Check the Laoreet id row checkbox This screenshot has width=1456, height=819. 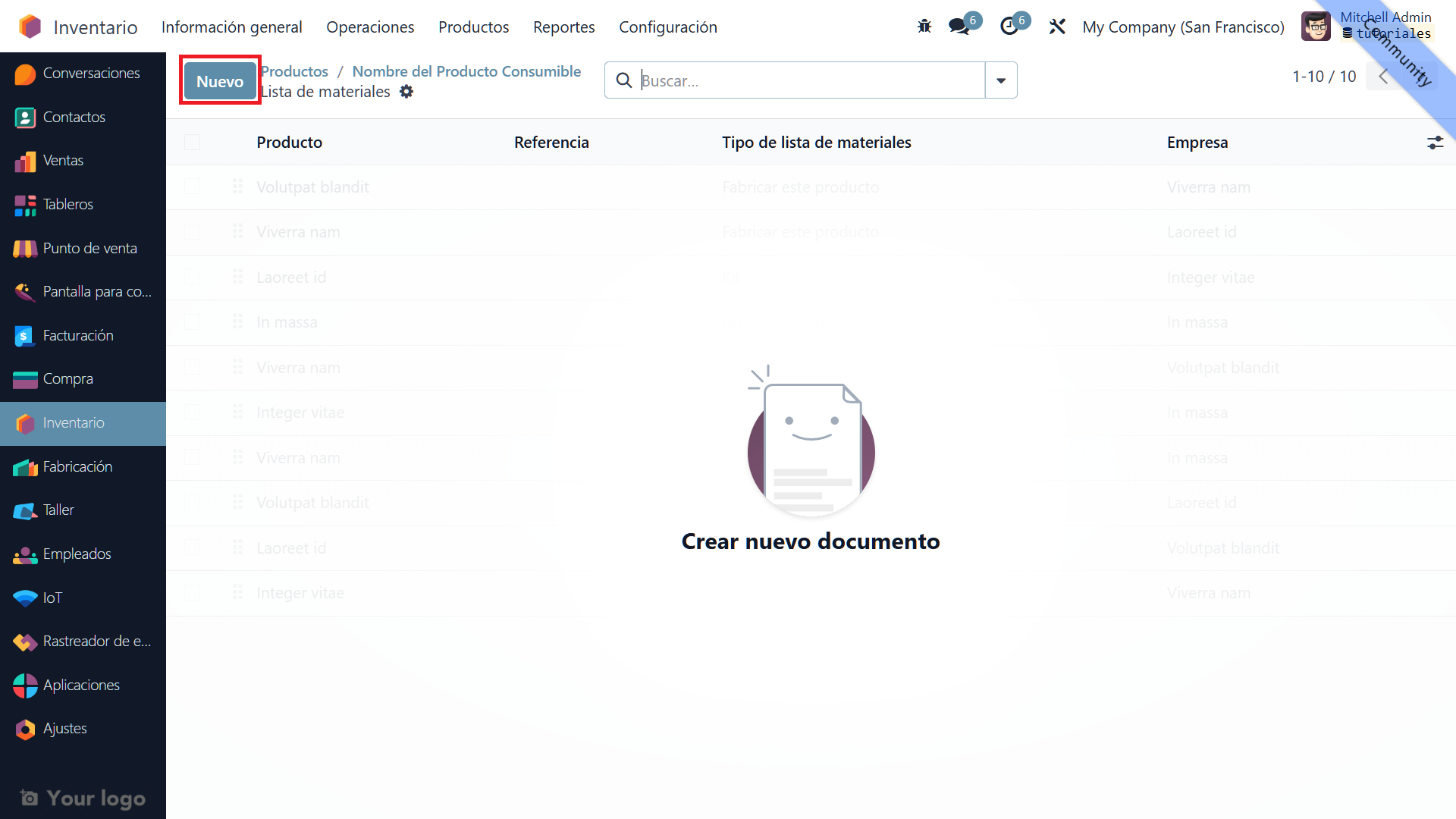(x=192, y=278)
